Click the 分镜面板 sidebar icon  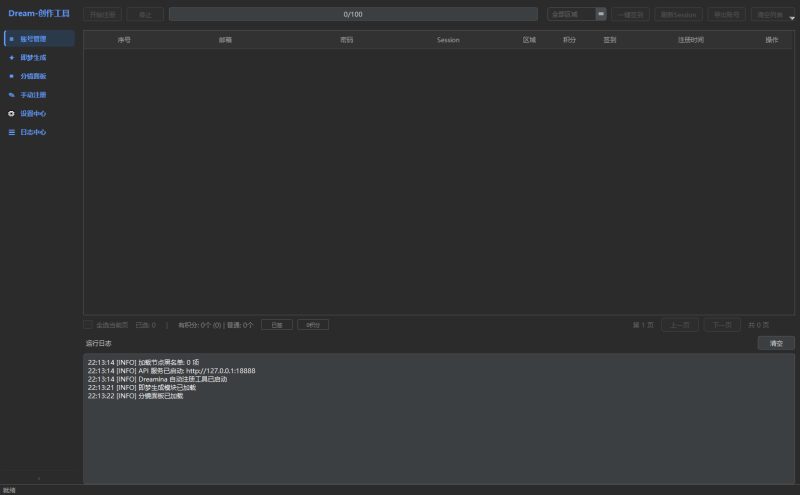click(11, 76)
